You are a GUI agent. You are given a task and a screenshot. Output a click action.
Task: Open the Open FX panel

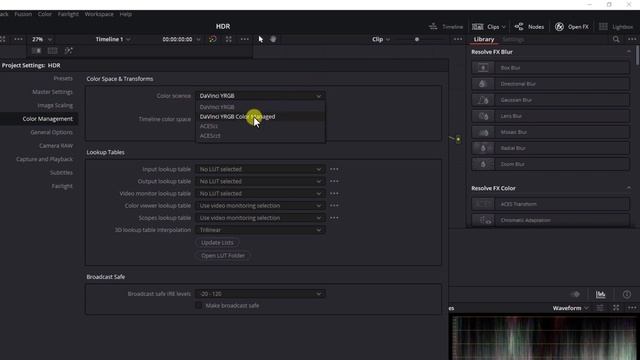point(571,27)
